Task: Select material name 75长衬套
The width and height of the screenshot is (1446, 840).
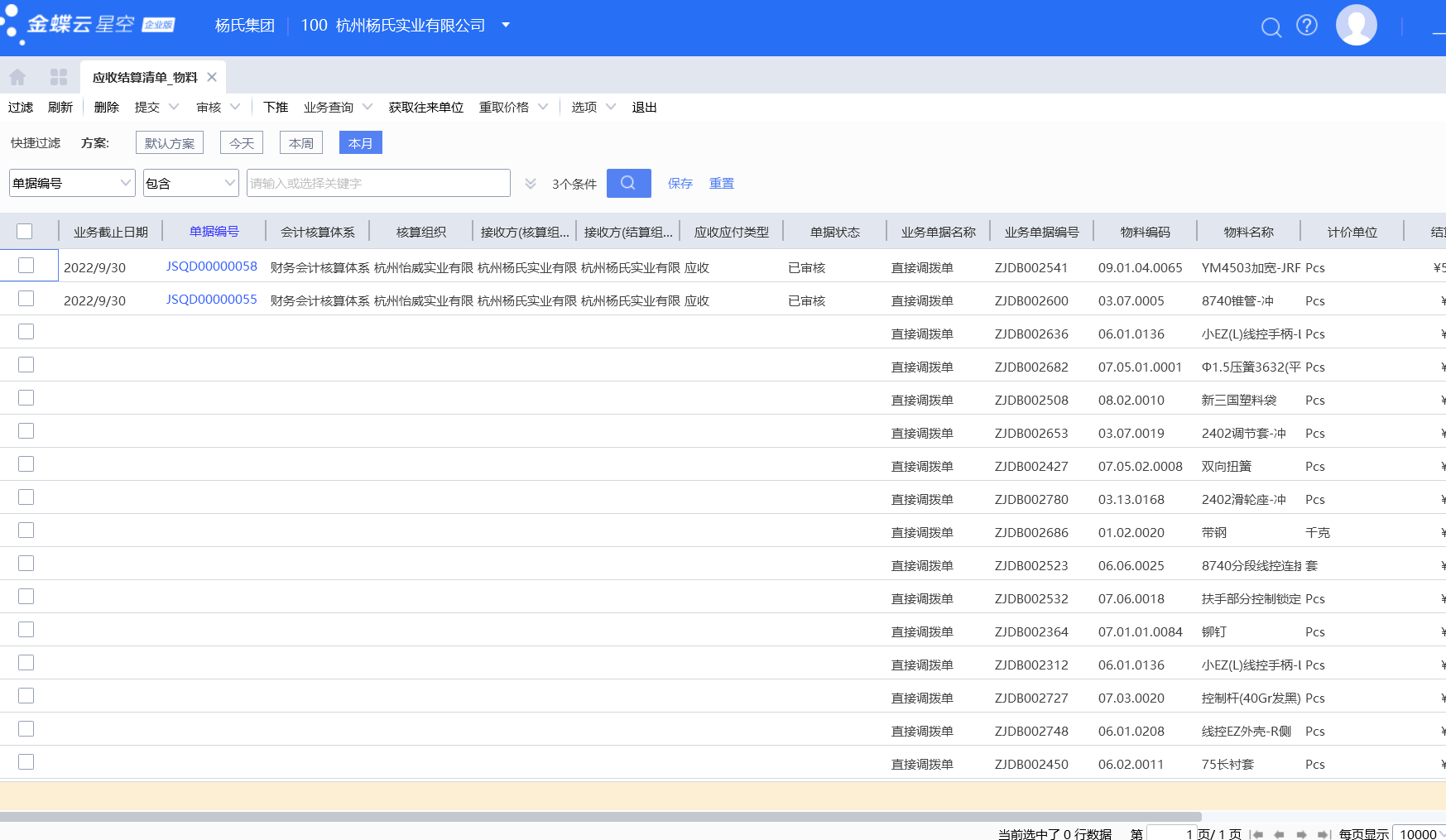Action: pyautogui.click(x=1227, y=764)
